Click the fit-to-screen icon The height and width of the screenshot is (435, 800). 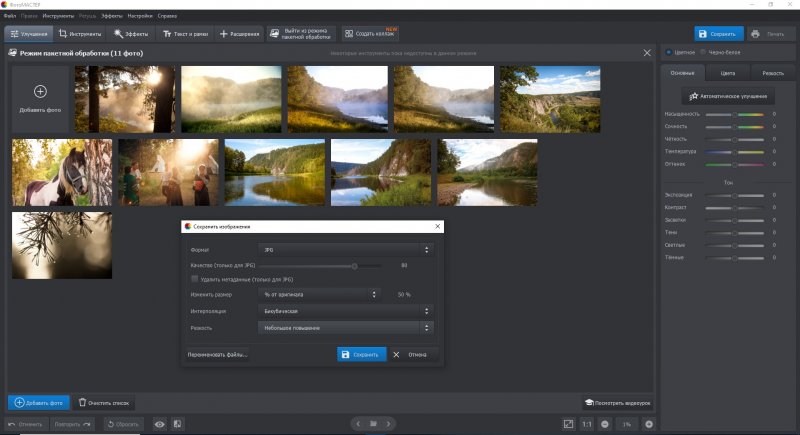coord(568,424)
